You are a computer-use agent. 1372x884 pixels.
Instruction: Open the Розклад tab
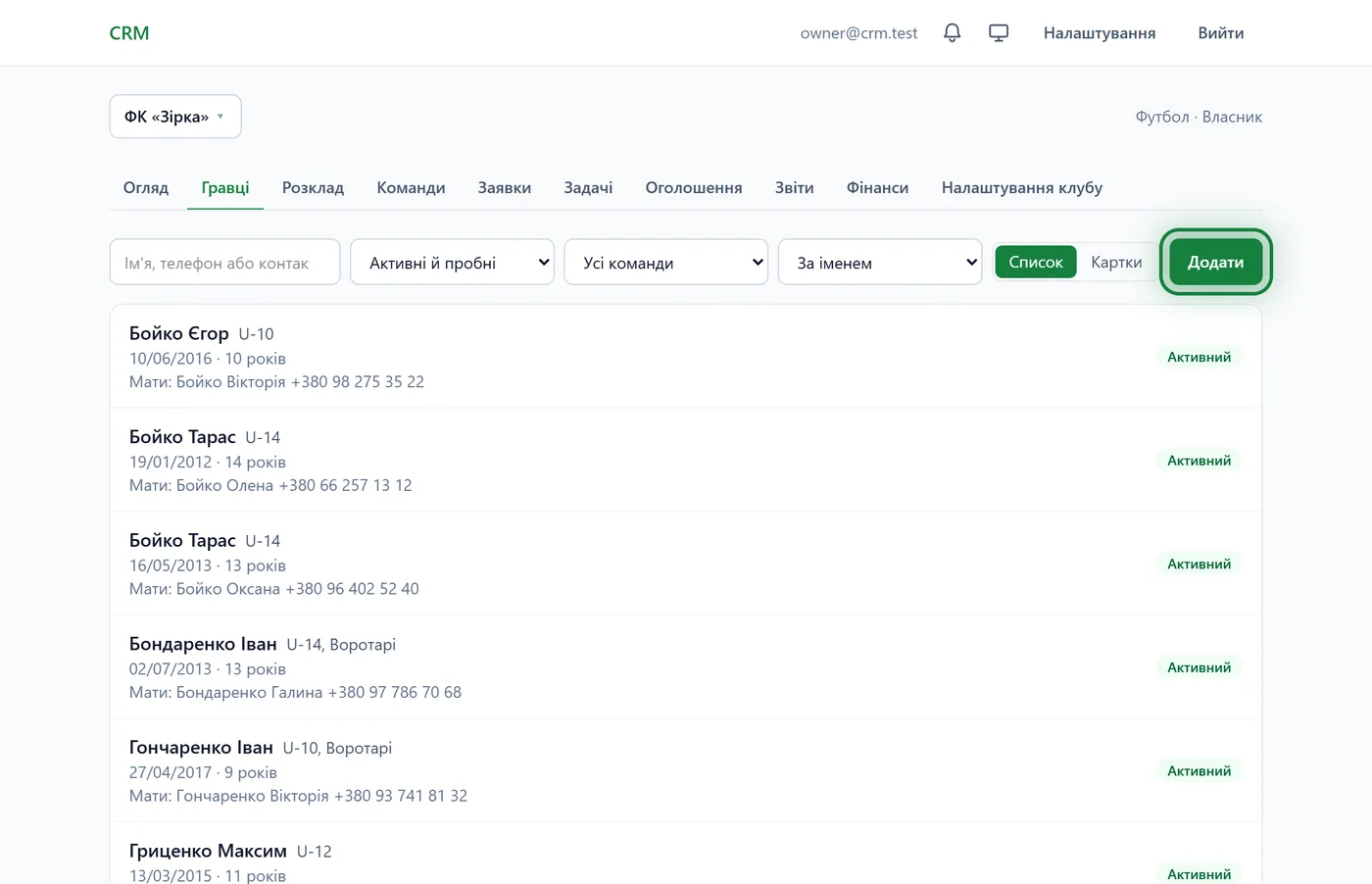314,187
